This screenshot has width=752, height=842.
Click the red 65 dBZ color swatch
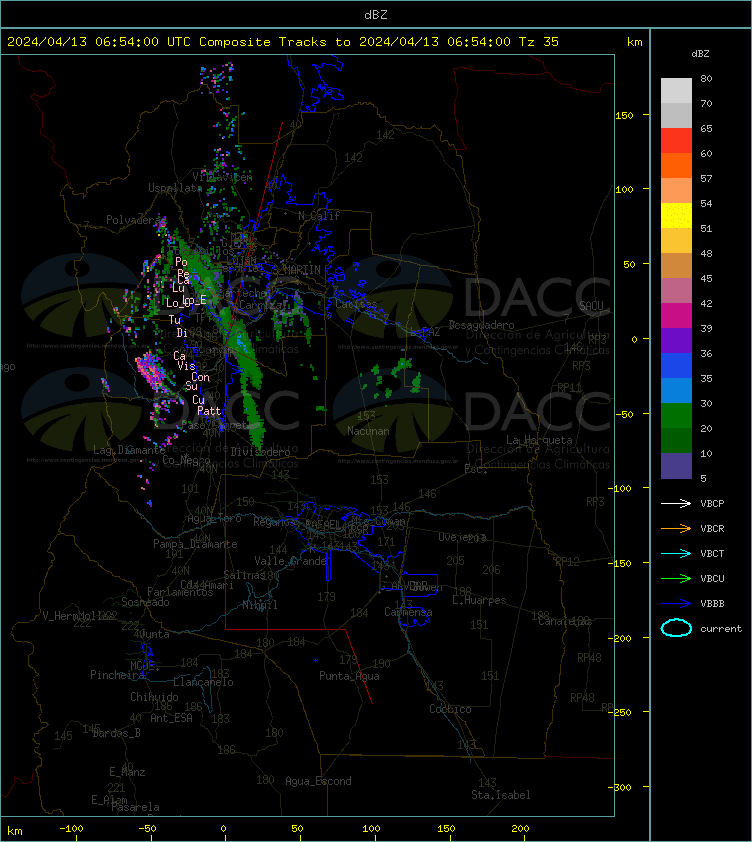coord(676,141)
